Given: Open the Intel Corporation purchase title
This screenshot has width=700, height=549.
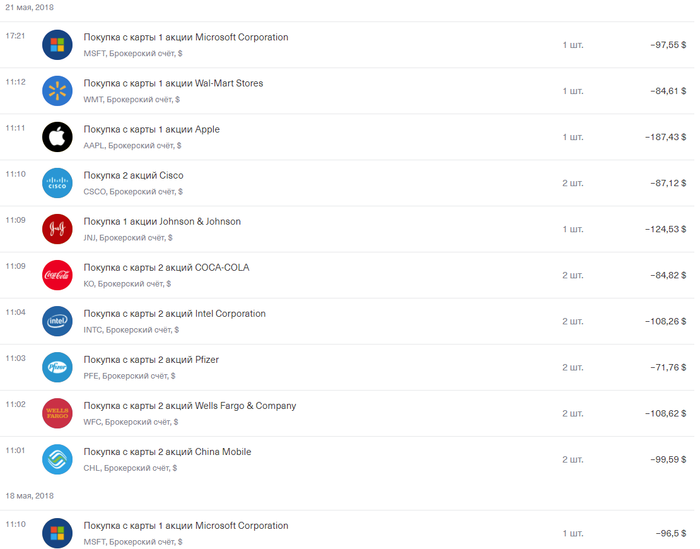Looking at the screenshot, I should point(174,314).
